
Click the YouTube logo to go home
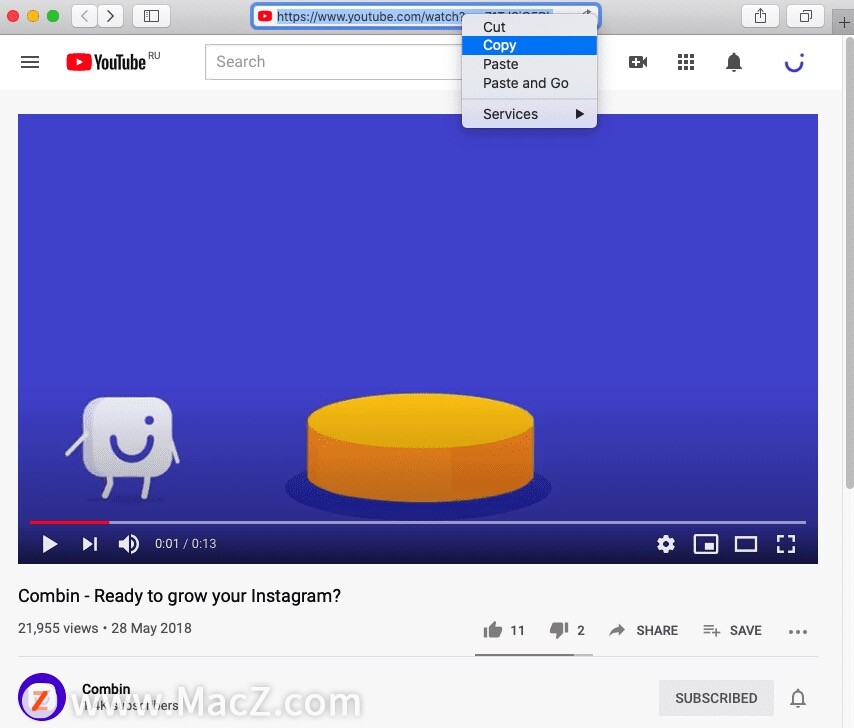pos(106,62)
